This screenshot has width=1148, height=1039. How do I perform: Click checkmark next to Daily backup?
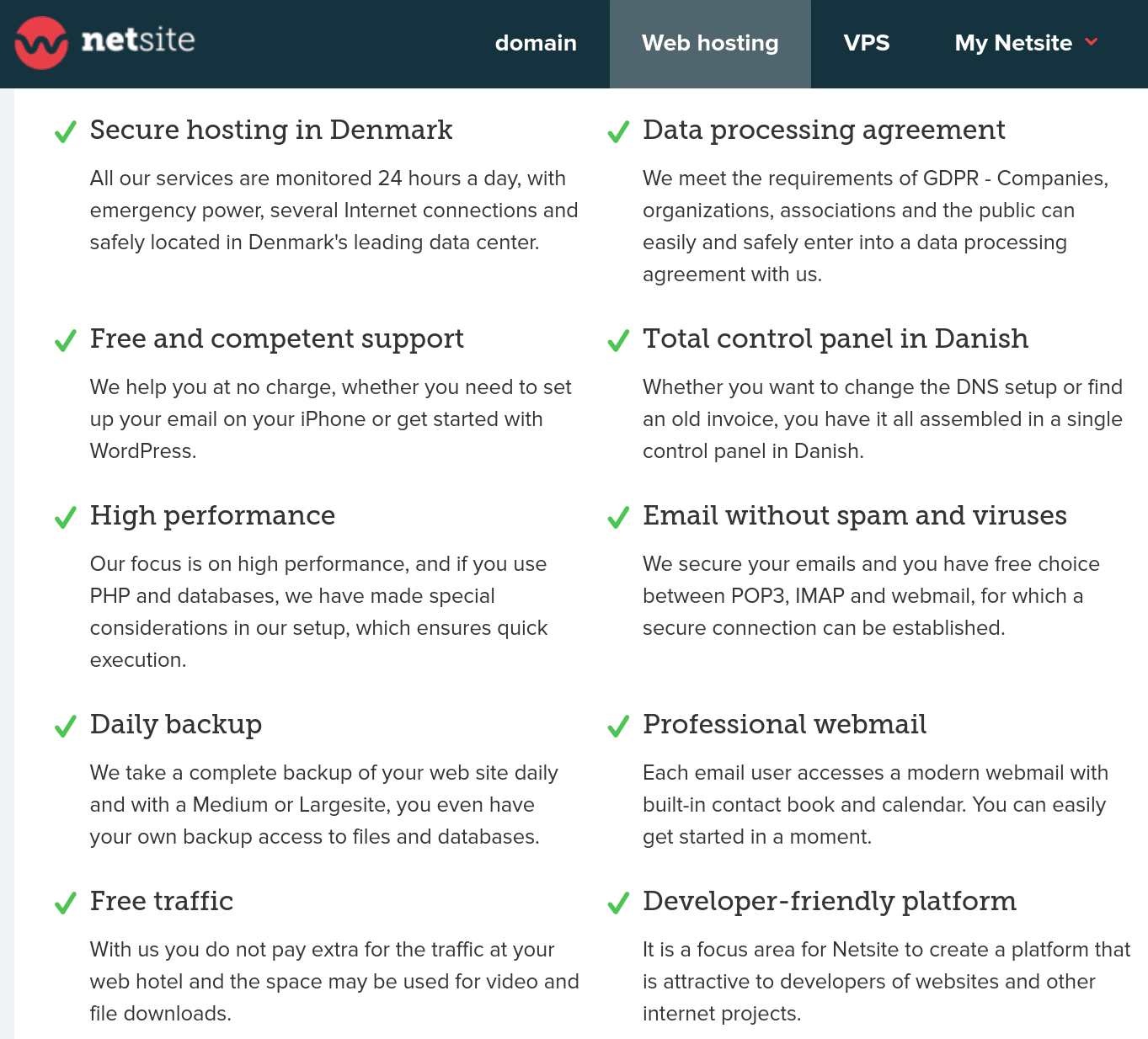pyautogui.click(x=66, y=727)
